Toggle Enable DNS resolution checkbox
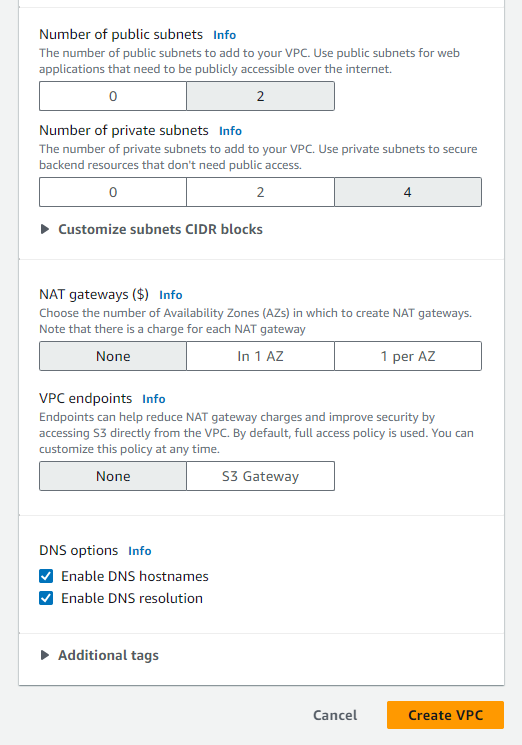The image size is (522, 745). tap(46, 598)
